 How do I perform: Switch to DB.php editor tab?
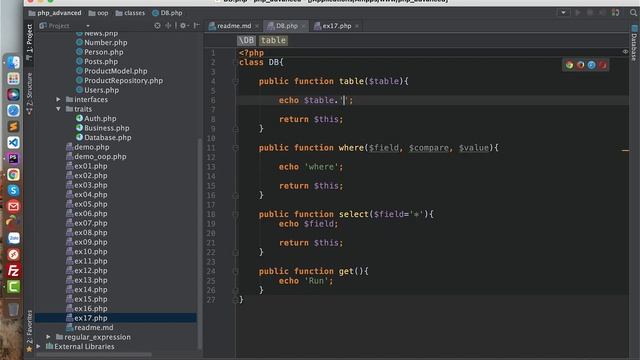point(286,26)
